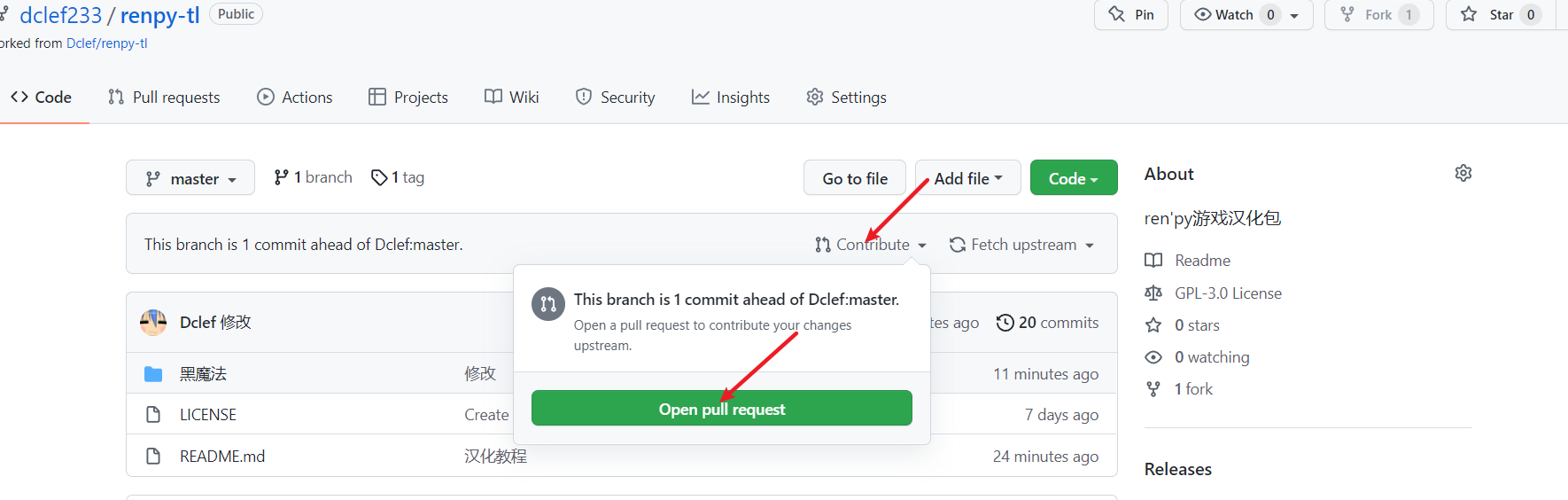
Task: Click the 黑魔法 folder icon
Action: 153,374
